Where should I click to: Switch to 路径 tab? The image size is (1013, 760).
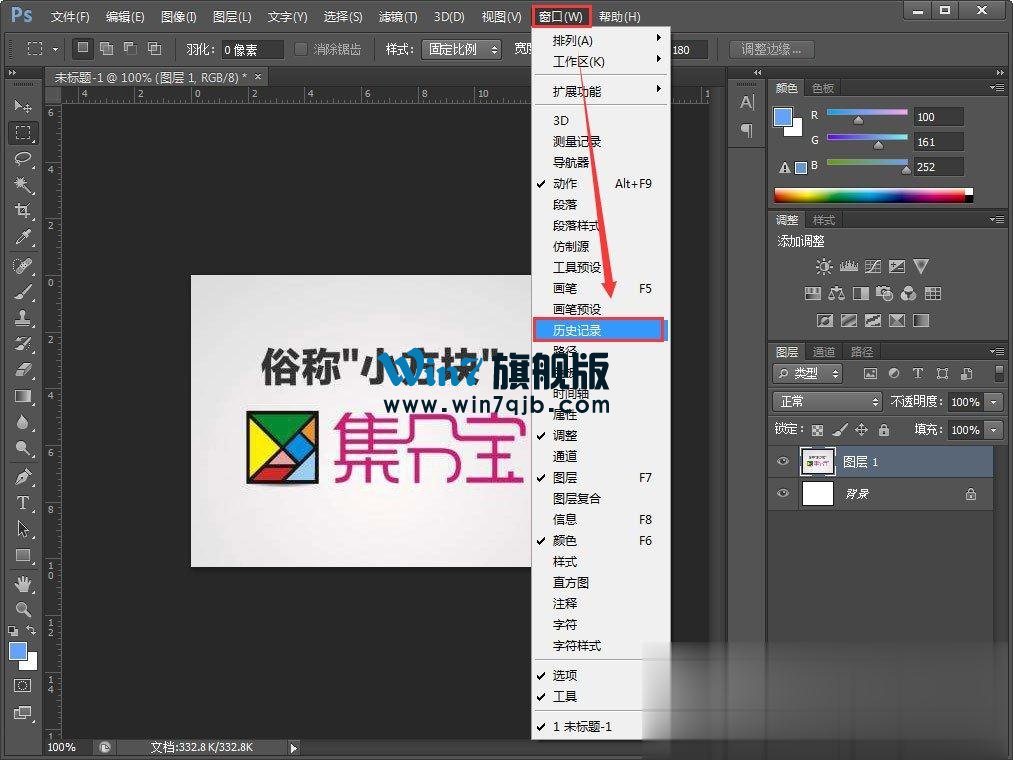[862, 352]
